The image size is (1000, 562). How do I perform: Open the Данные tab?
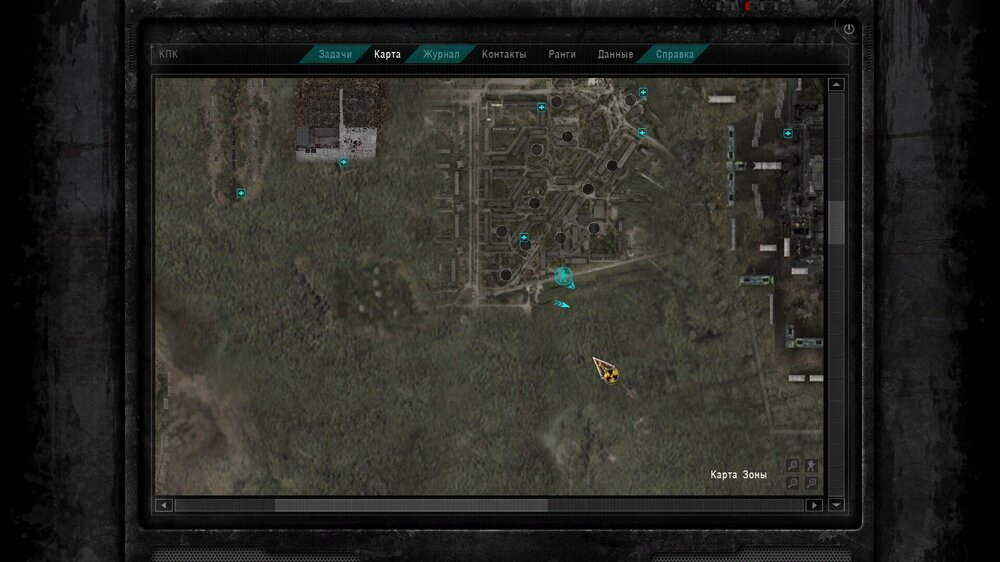coord(615,54)
